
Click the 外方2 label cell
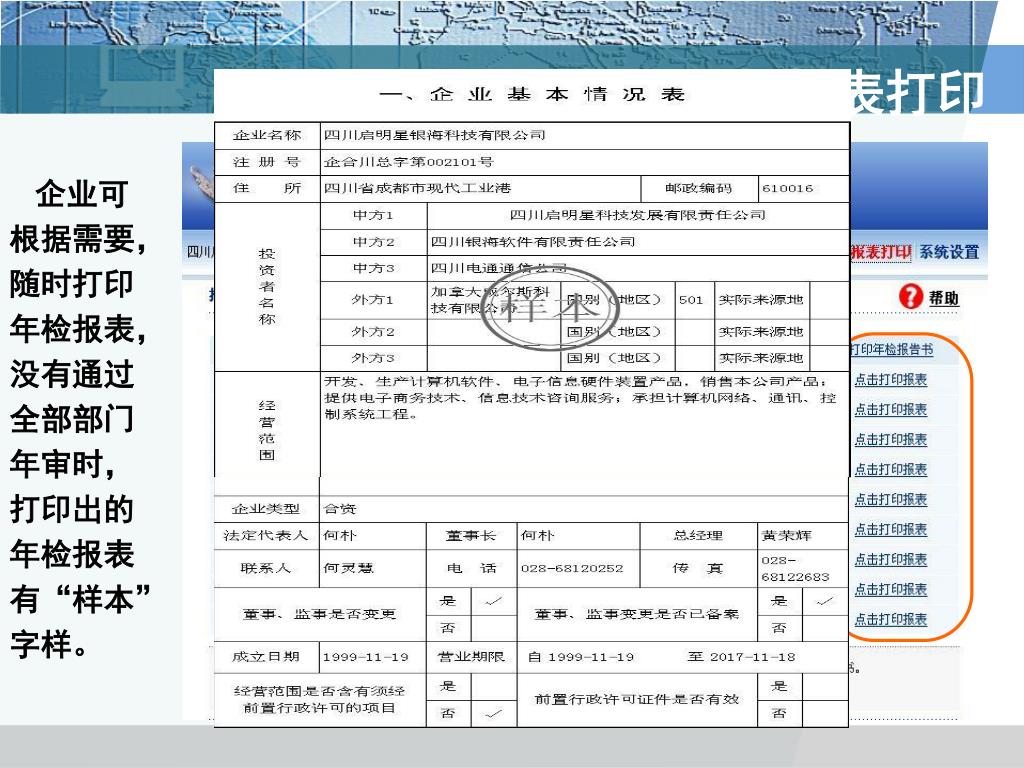(373, 332)
